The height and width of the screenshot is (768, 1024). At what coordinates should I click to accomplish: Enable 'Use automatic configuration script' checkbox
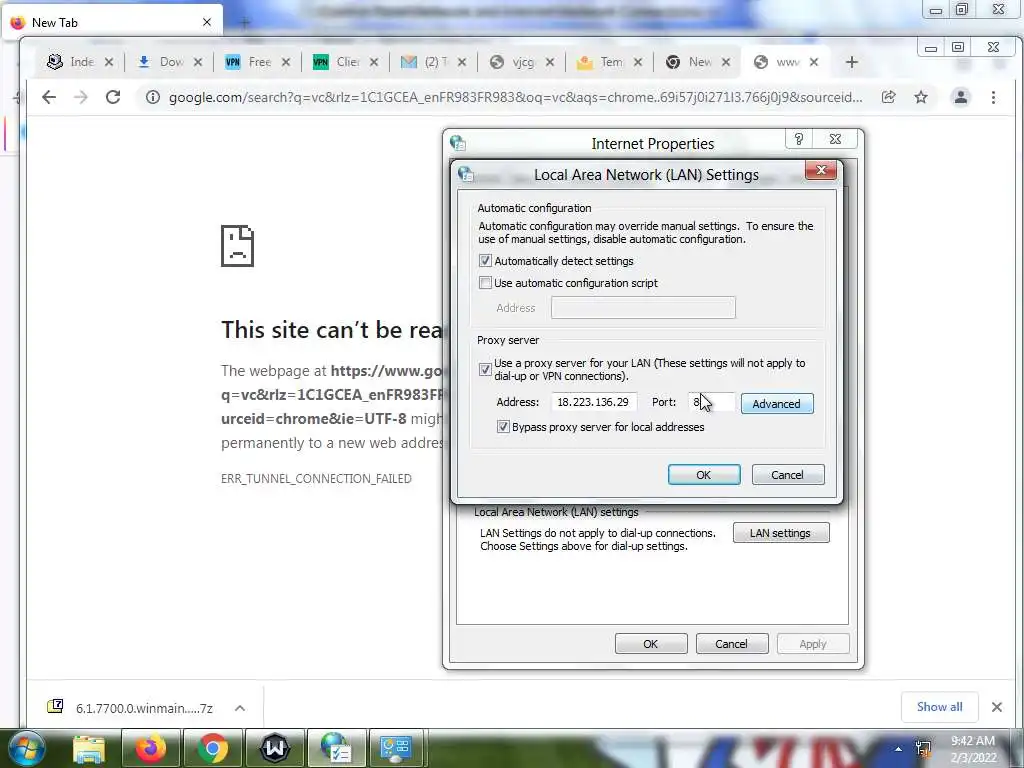pos(485,283)
